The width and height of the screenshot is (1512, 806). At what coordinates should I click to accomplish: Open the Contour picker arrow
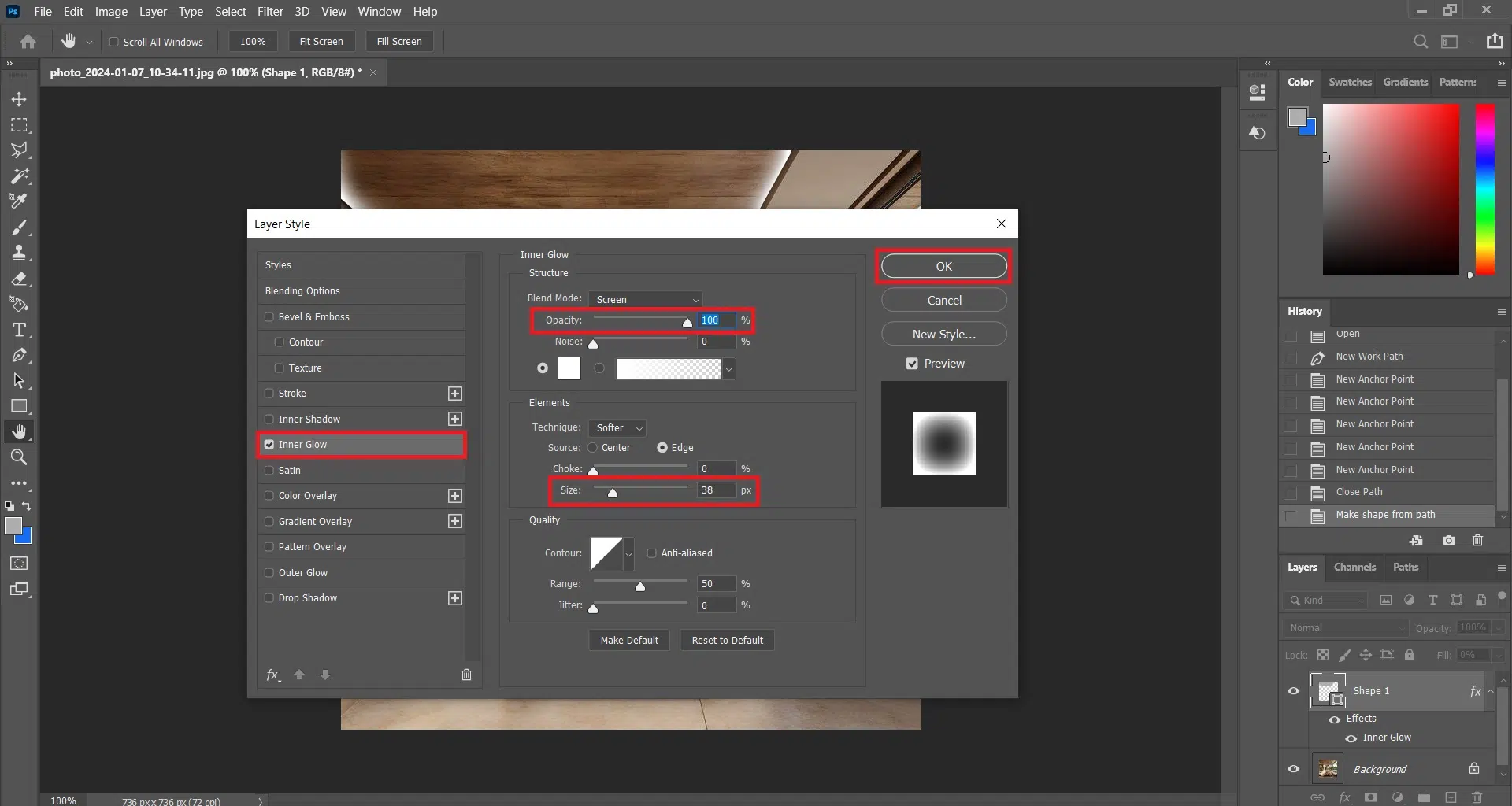[x=628, y=554]
